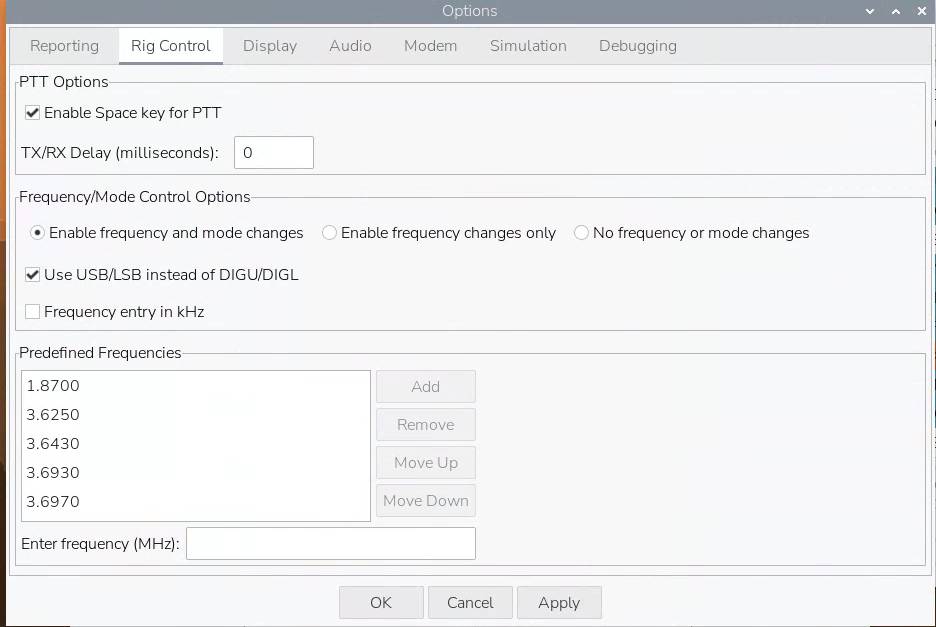Uncheck Use USB/LSB instead of DIGU/DIGL
This screenshot has height=627, width=936.
point(33,275)
